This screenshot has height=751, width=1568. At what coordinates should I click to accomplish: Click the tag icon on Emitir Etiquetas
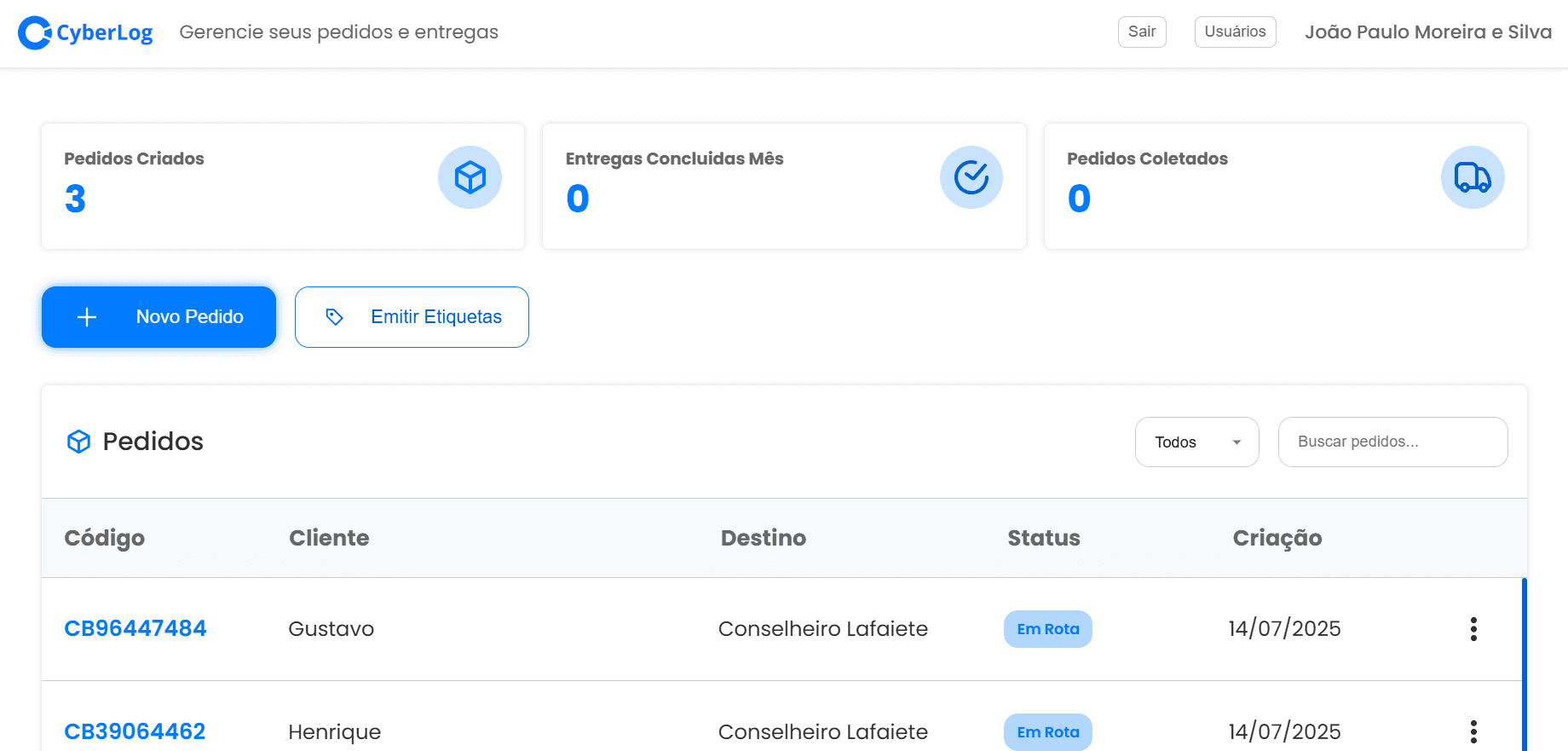[x=334, y=317]
